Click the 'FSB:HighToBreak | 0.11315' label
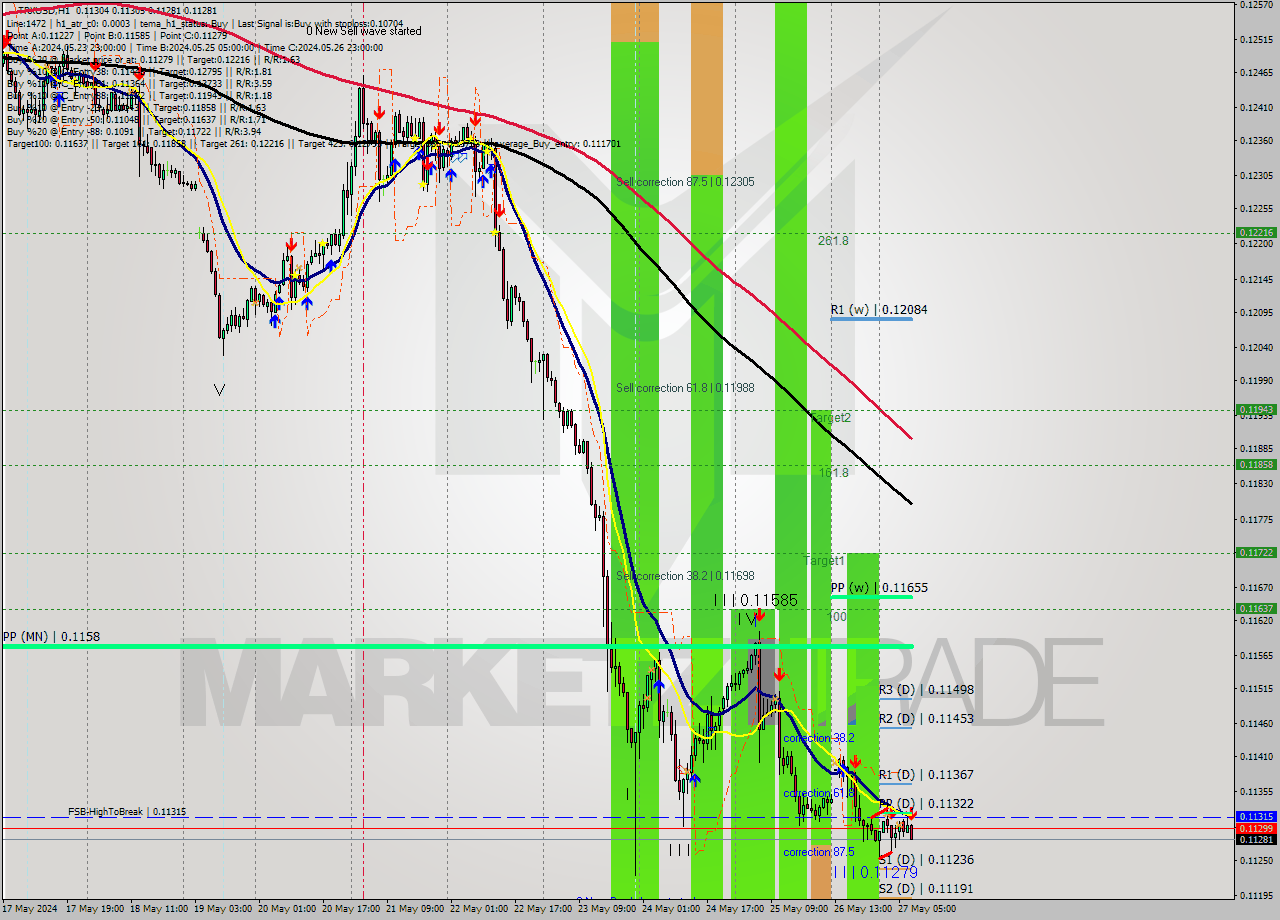 coord(127,812)
